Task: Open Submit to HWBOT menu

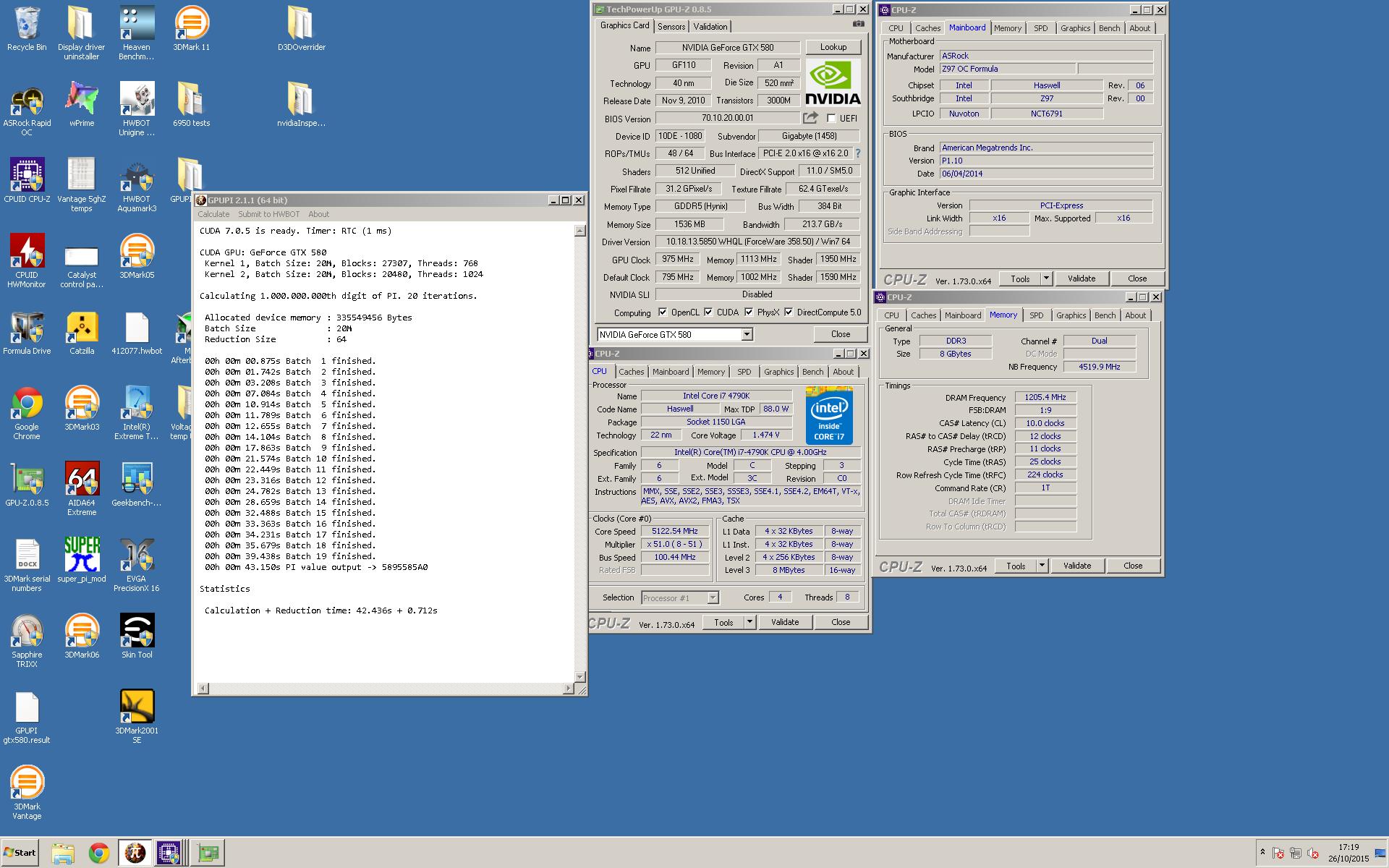Action: click(268, 214)
